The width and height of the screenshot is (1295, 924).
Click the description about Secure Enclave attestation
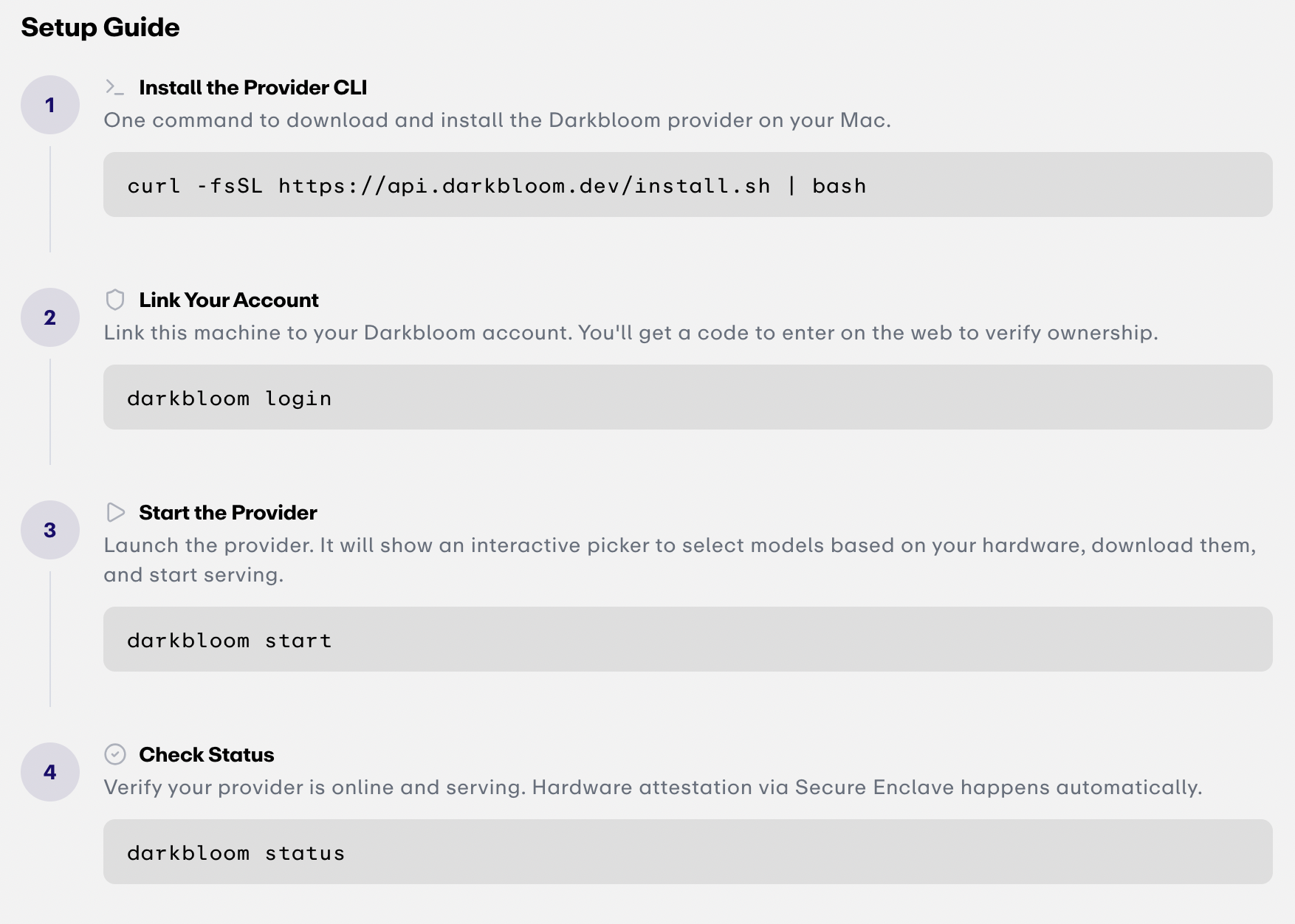[x=653, y=787]
